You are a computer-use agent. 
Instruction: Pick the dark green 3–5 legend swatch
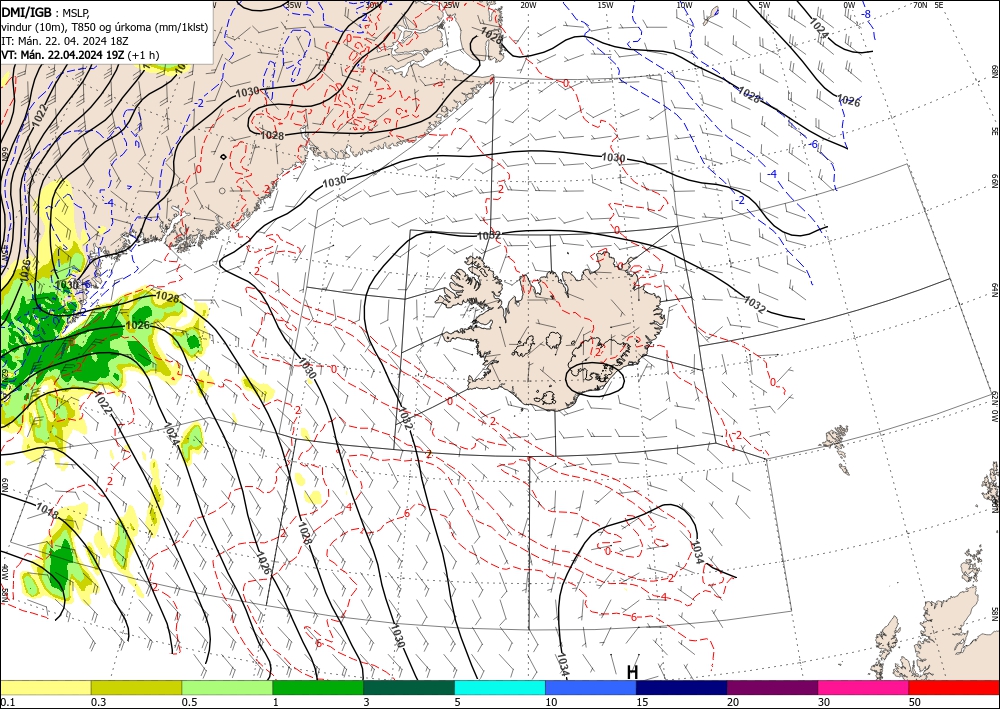pos(409,687)
